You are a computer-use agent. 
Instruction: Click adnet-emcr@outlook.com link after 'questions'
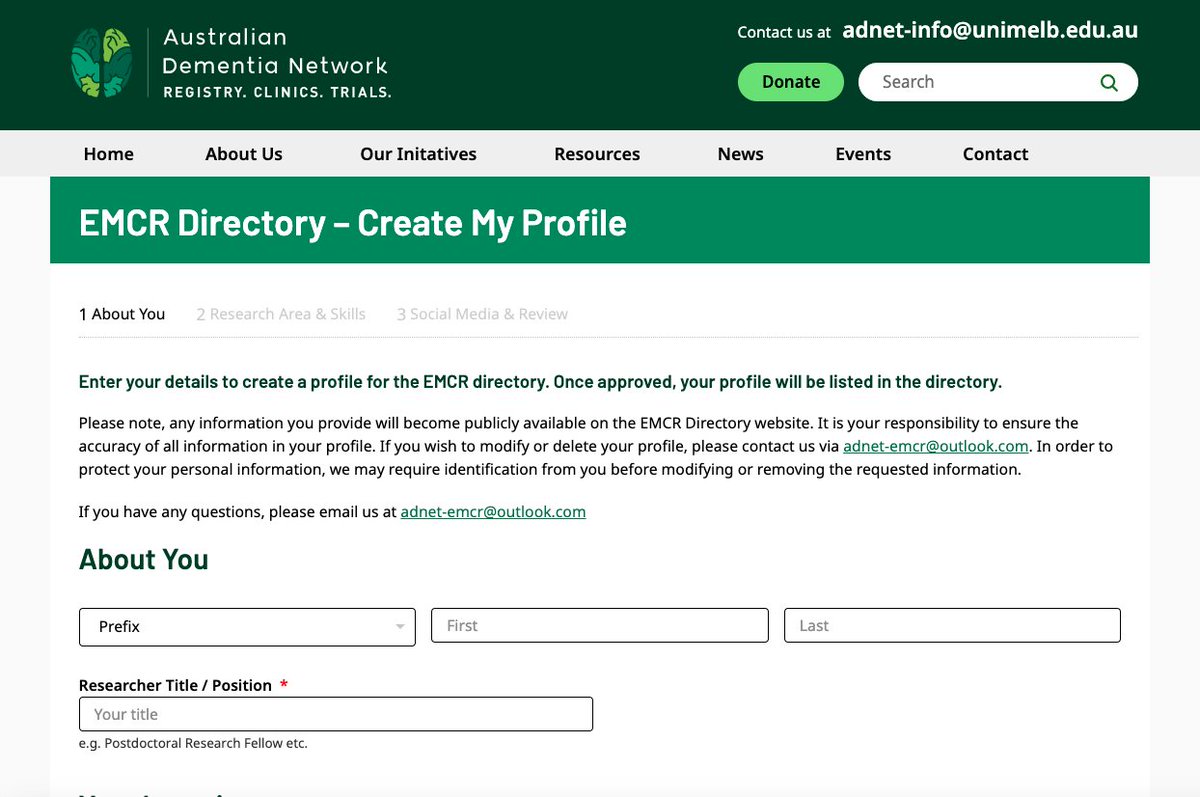coord(493,511)
